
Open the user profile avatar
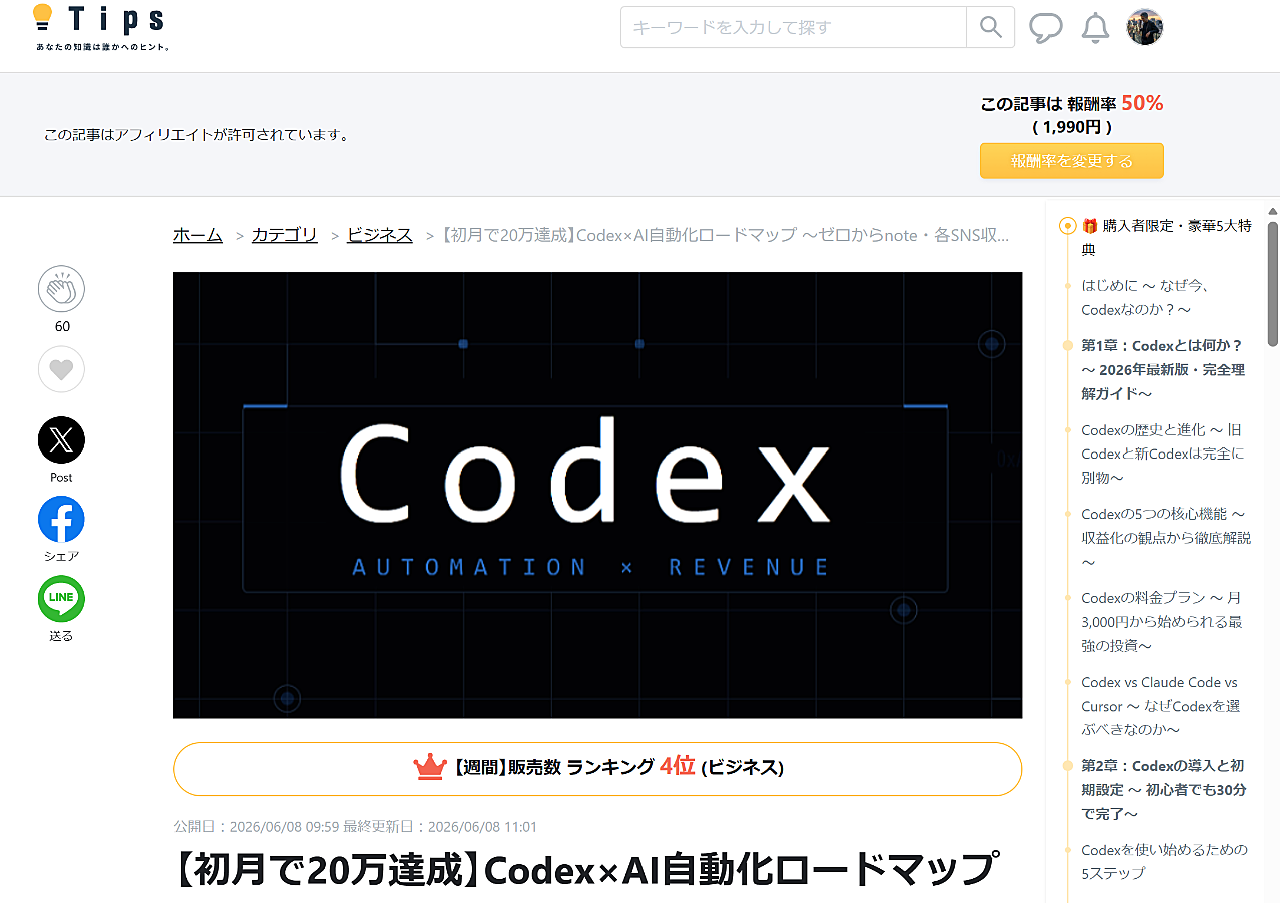(x=1145, y=28)
